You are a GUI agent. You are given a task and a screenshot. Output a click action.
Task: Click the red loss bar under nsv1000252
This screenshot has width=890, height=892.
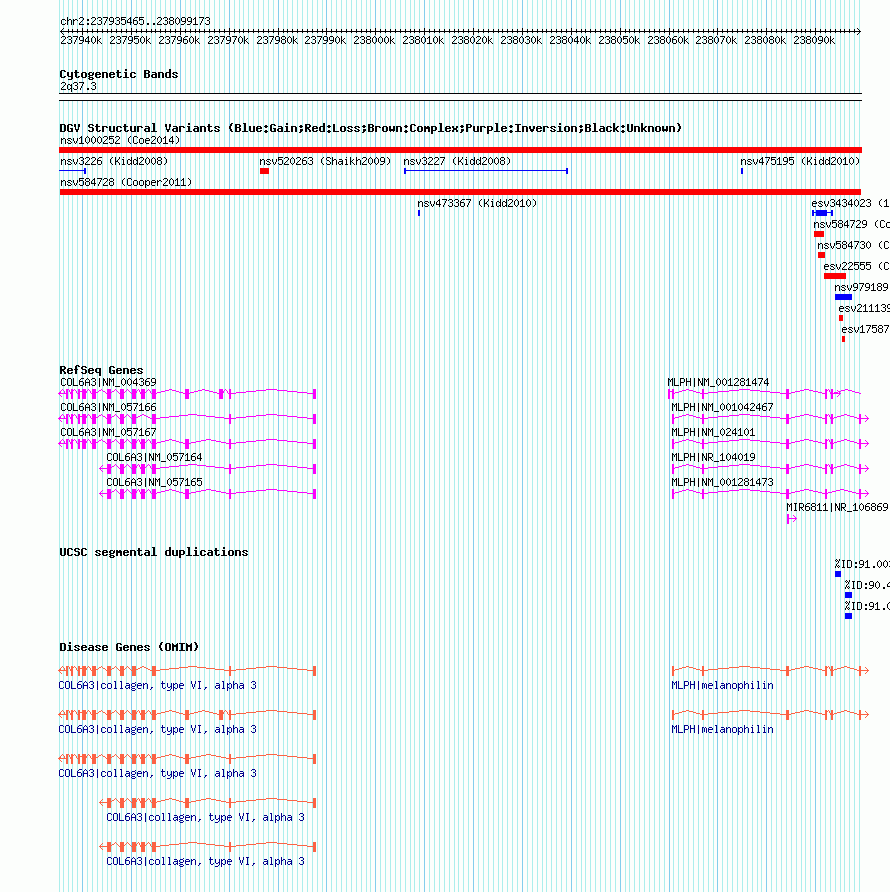coord(460,150)
